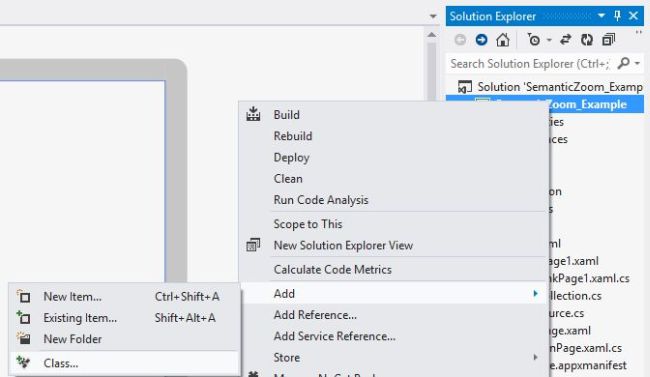Click the Solution Explorer title bar
The height and width of the screenshot is (377, 650).
tap(545, 16)
